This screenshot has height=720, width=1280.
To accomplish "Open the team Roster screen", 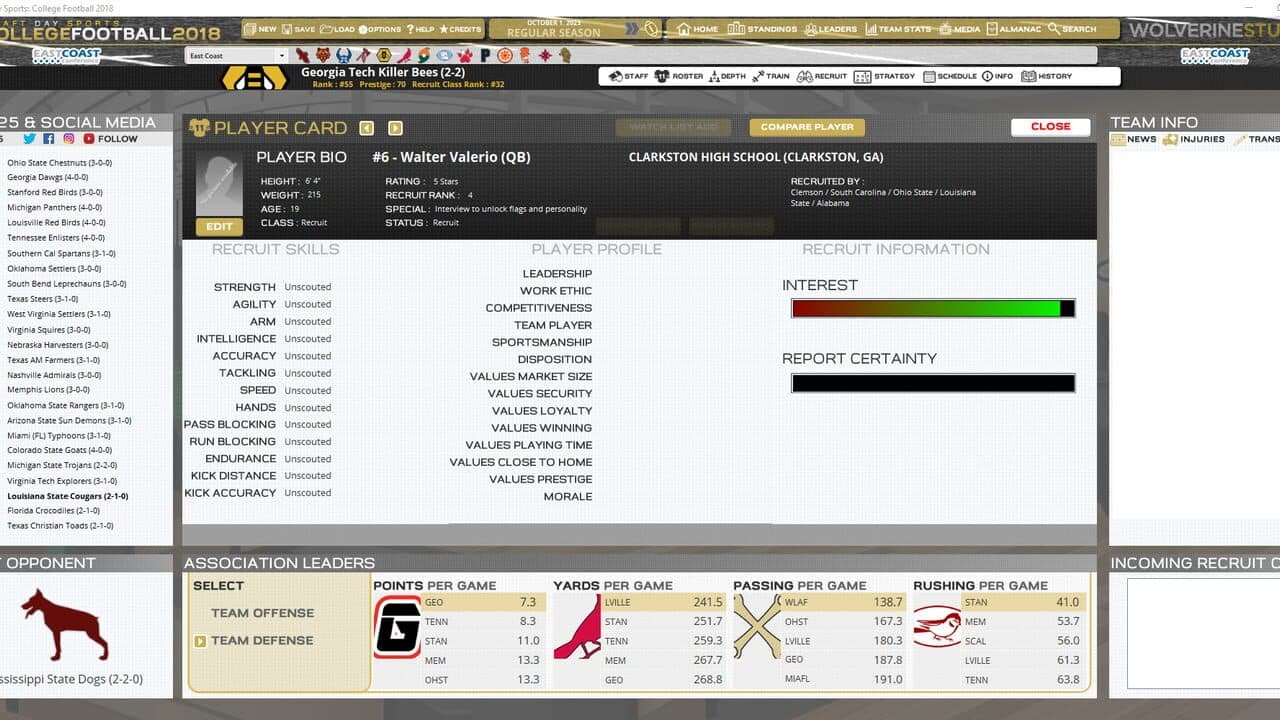I will click(x=678, y=76).
